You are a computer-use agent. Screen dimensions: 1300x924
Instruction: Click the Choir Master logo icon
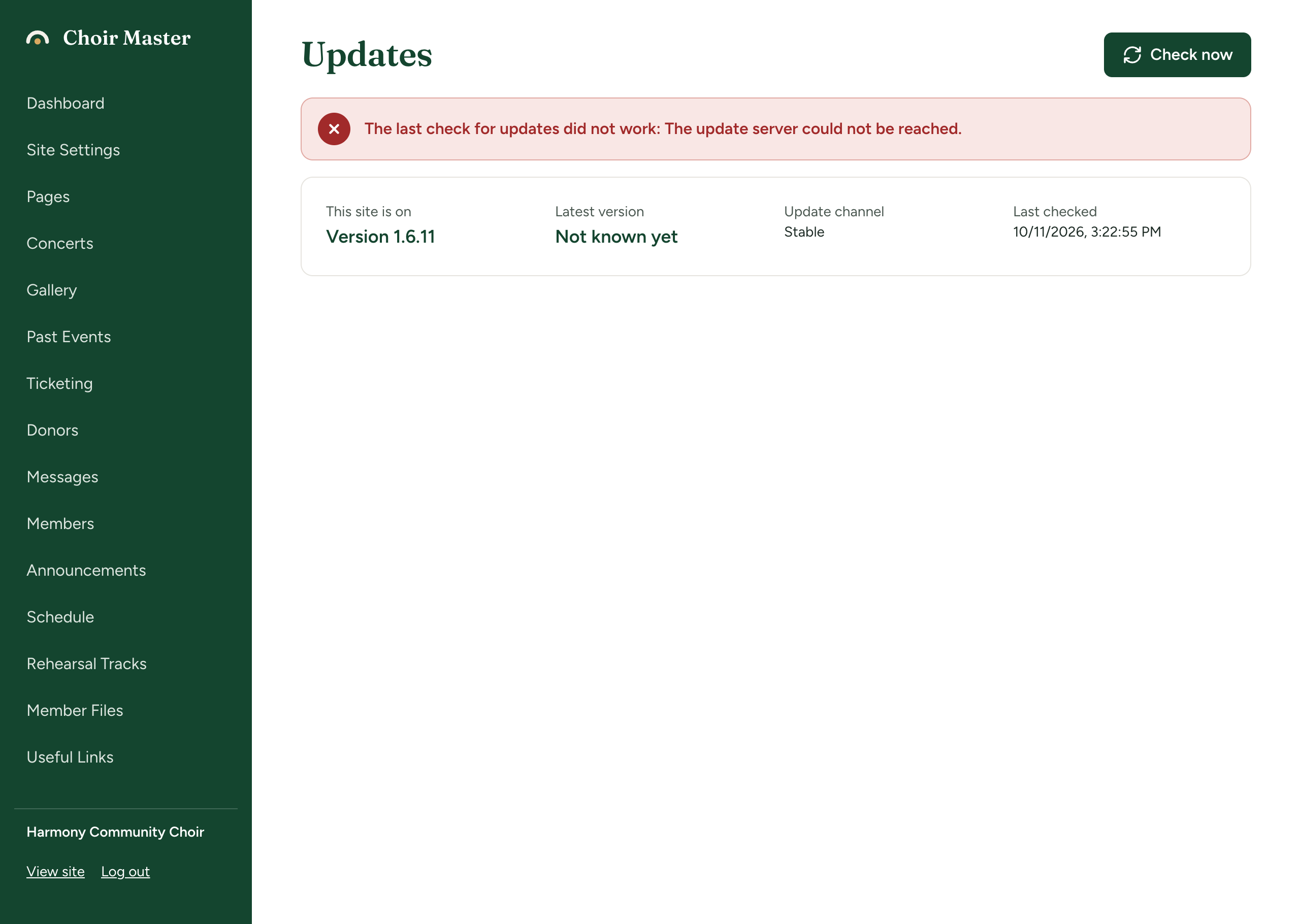coord(38,38)
